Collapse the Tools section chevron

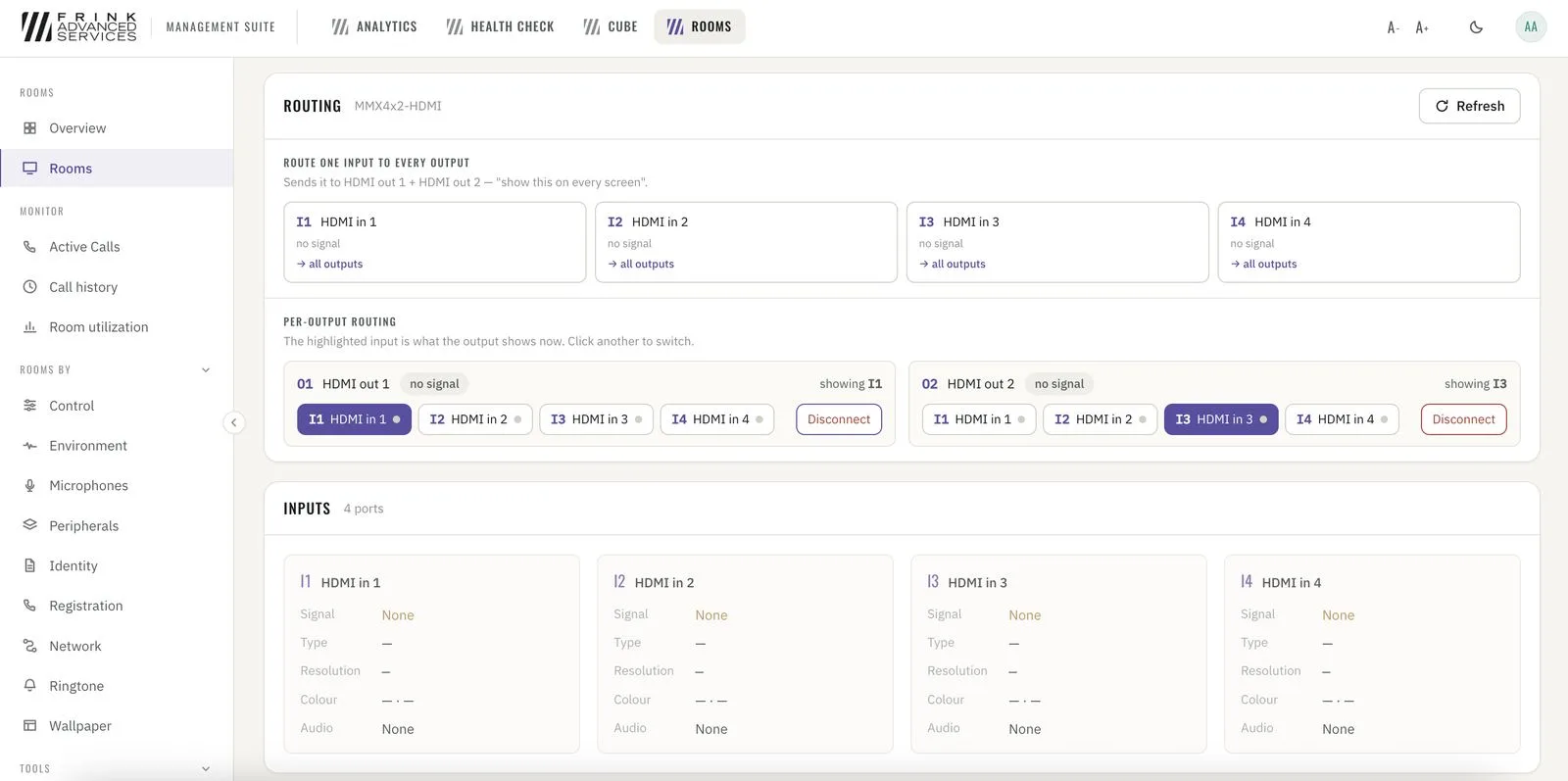point(206,769)
